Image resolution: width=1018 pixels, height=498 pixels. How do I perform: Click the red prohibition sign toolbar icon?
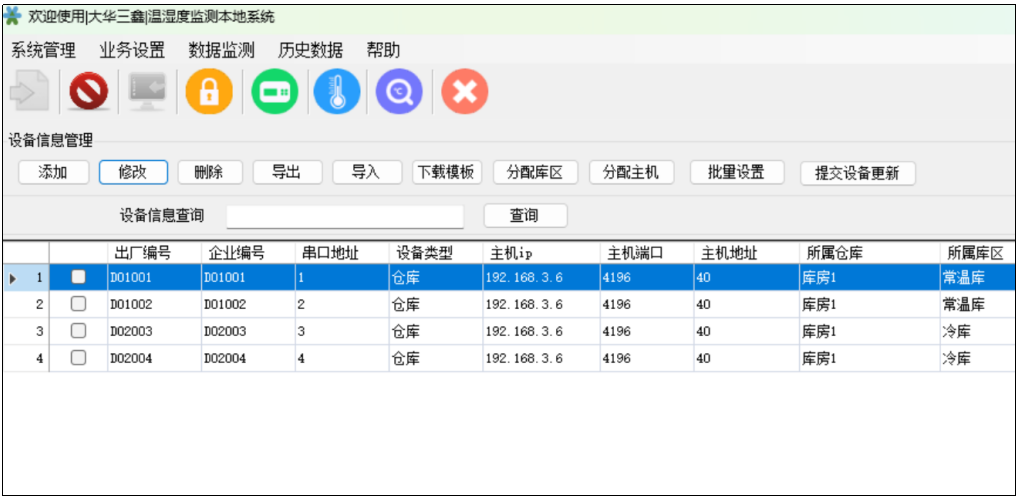pos(89,93)
